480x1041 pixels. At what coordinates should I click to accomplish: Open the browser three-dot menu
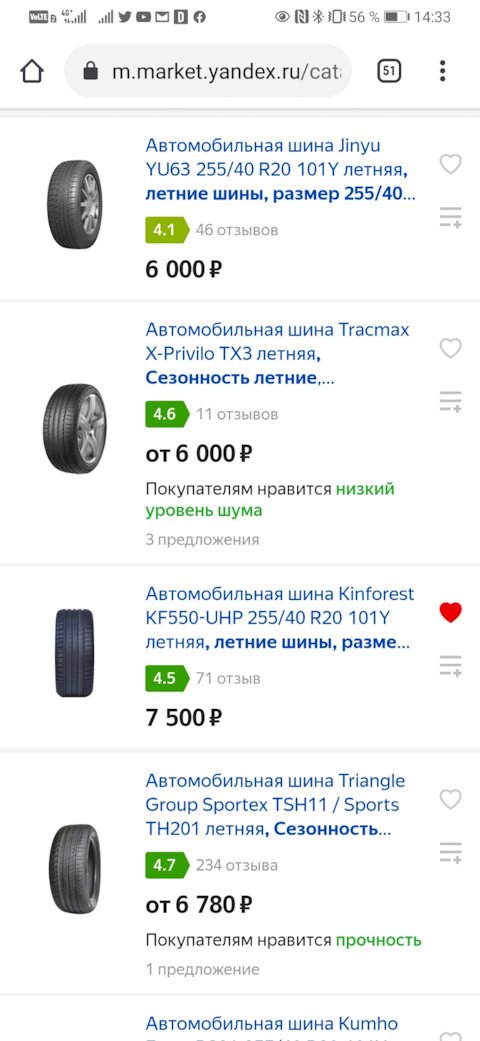click(x=443, y=71)
